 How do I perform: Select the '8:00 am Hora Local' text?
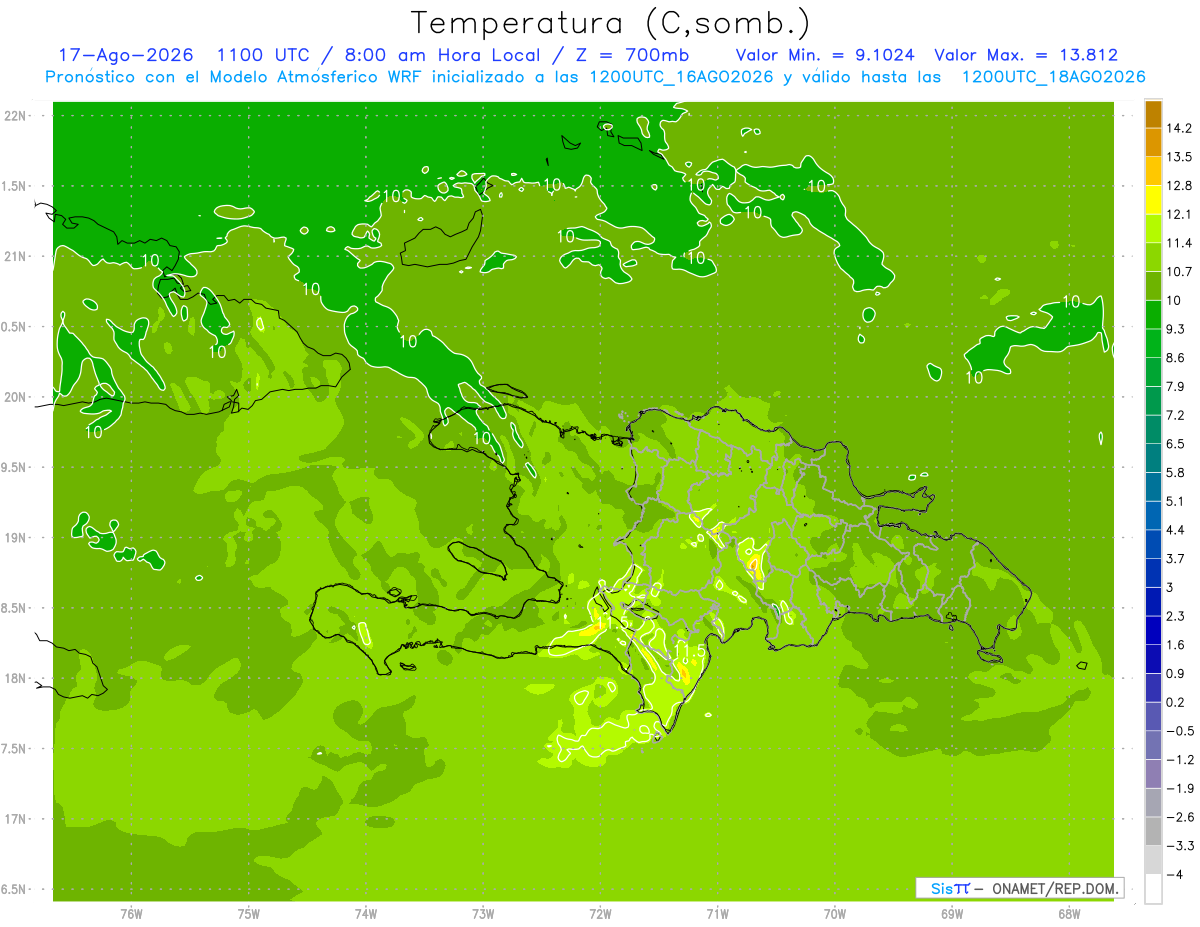click(x=443, y=55)
